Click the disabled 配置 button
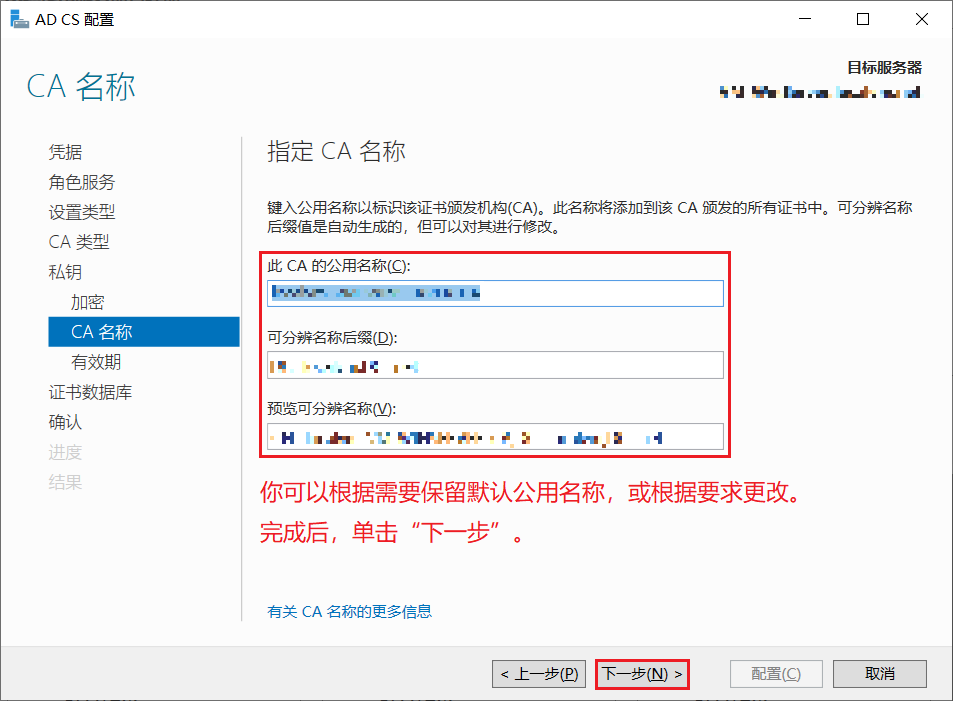 point(775,673)
